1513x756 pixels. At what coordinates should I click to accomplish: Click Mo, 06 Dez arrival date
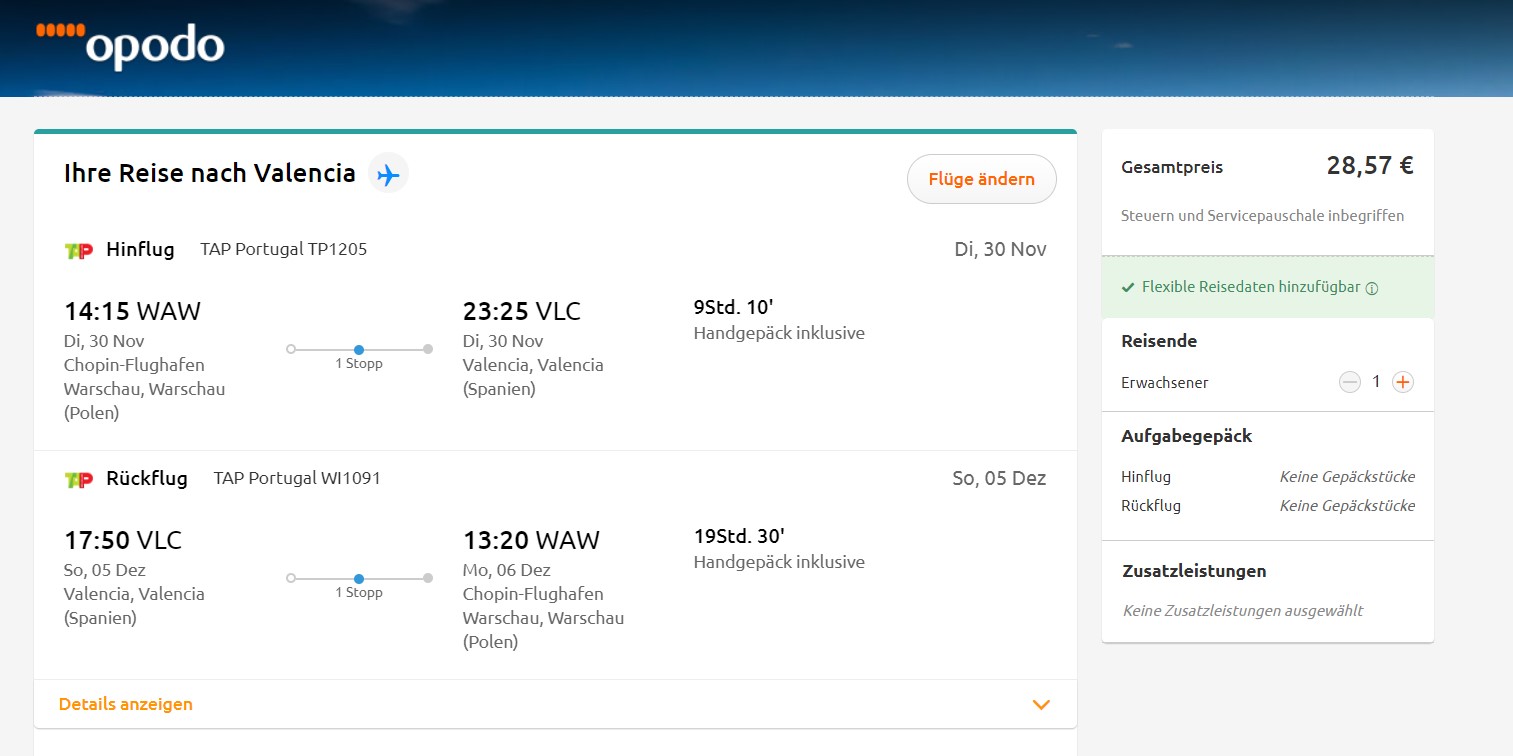tap(507, 570)
